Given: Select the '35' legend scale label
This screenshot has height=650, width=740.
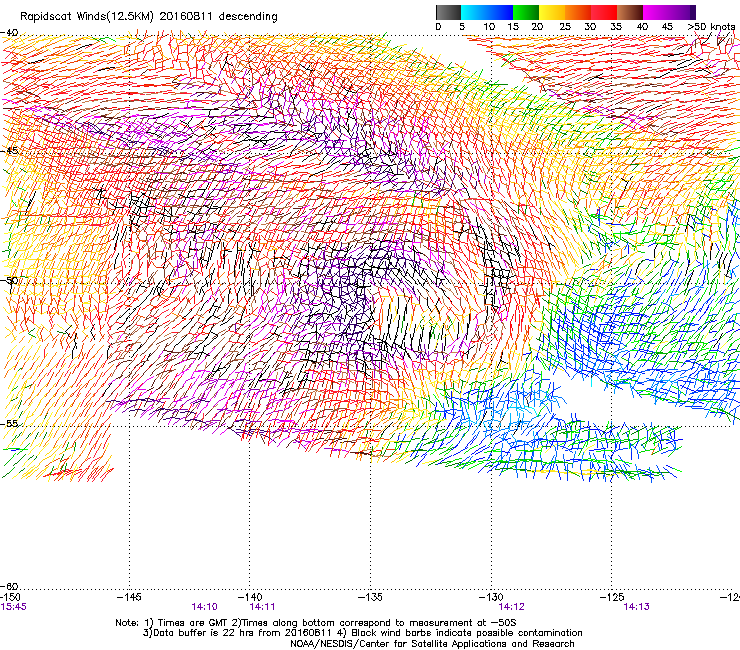Looking at the screenshot, I should coord(616,27).
